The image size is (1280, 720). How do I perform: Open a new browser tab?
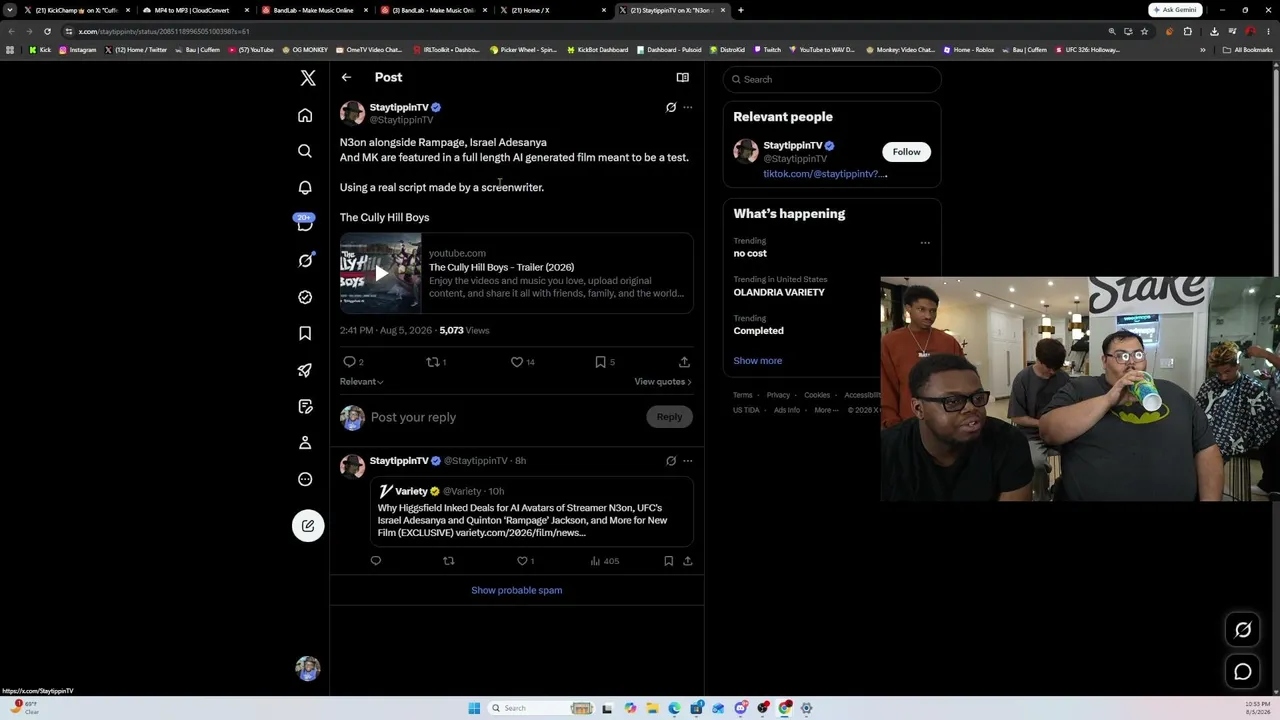point(740,10)
